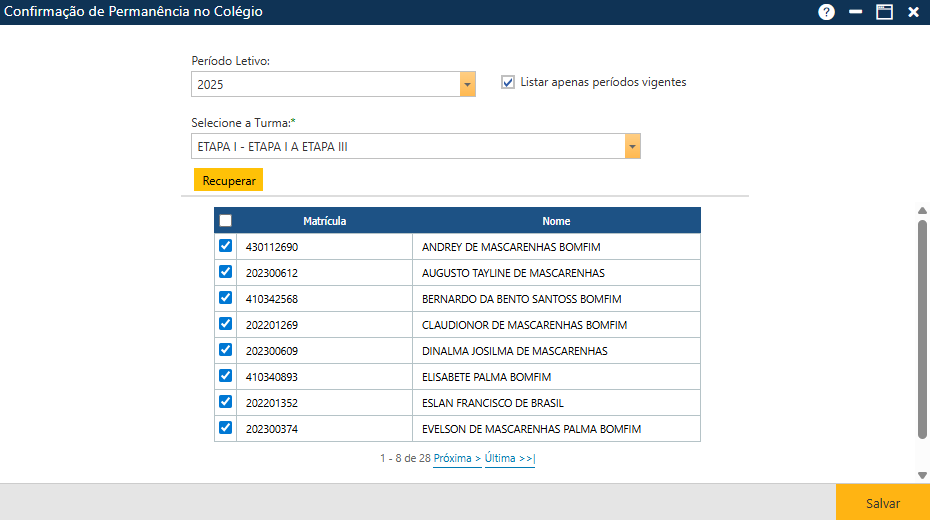Open the Período Letivo dropdown arrow

(468, 85)
